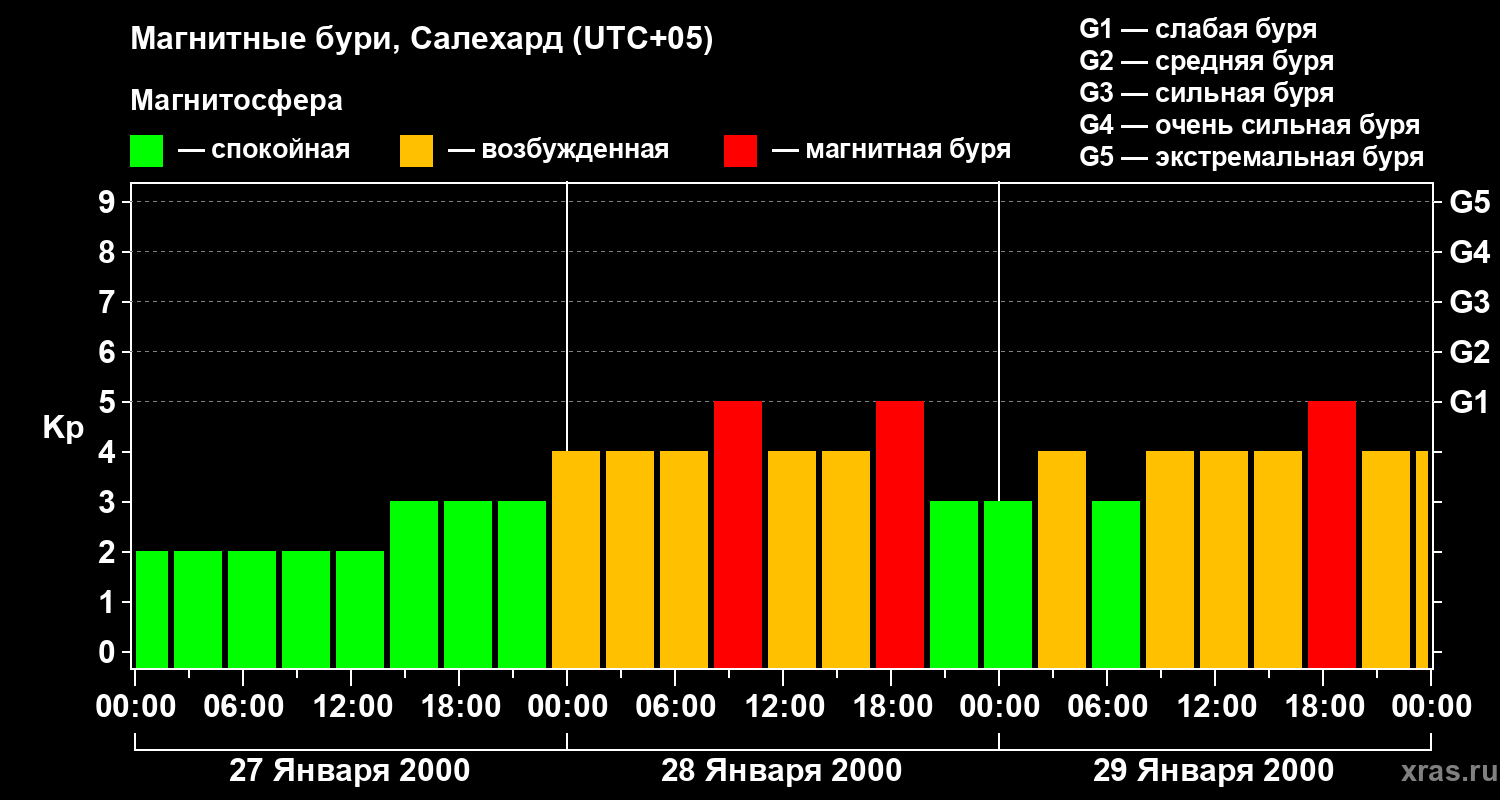Click the 06:00 time label under 28 January
1500x800 pixels.
coord(675,707)
